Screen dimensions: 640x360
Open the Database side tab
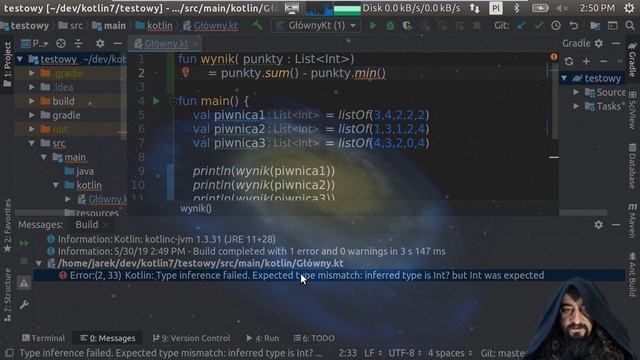point(633,166)
